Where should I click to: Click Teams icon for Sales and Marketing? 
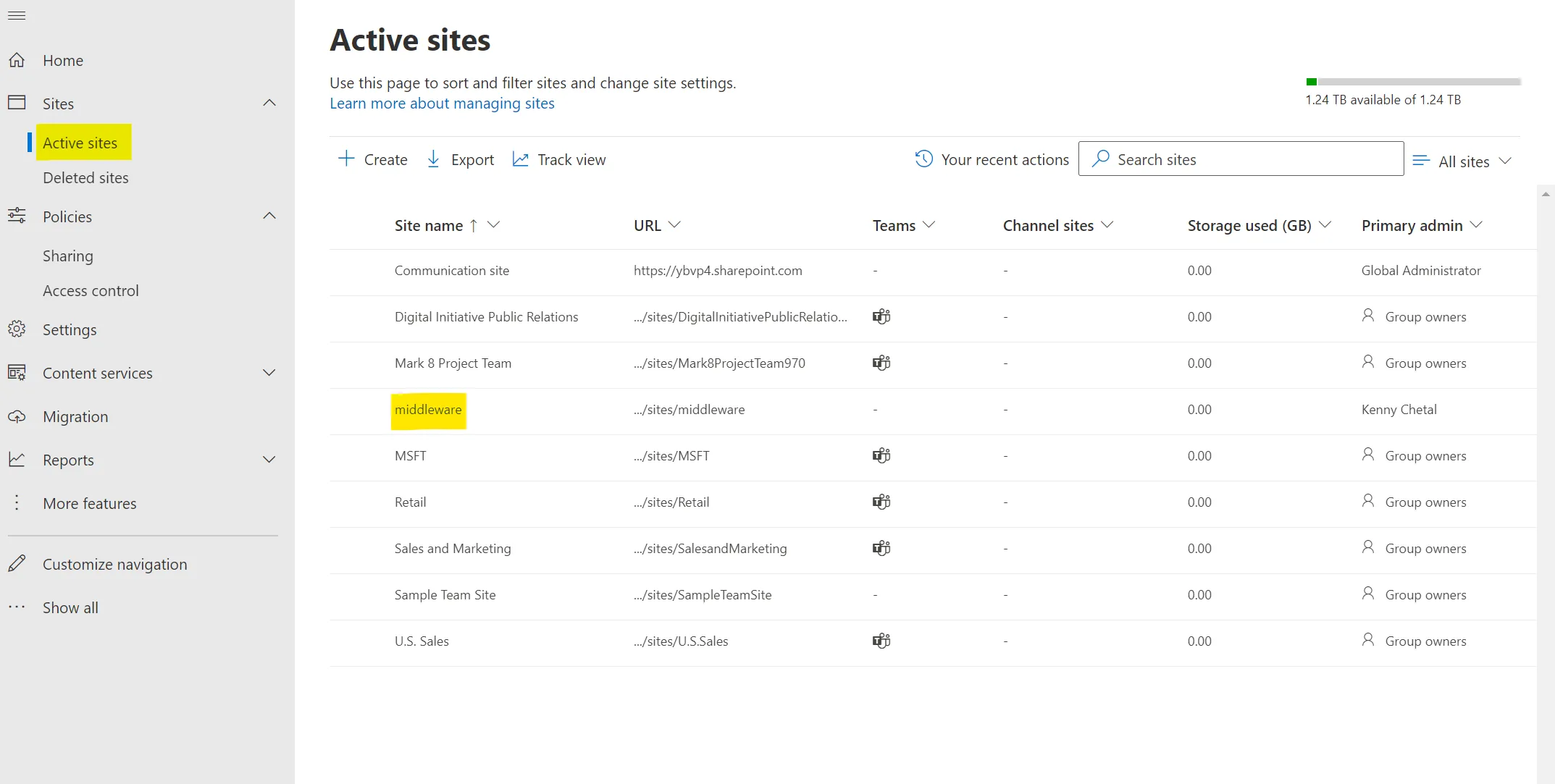click(881, 548)
